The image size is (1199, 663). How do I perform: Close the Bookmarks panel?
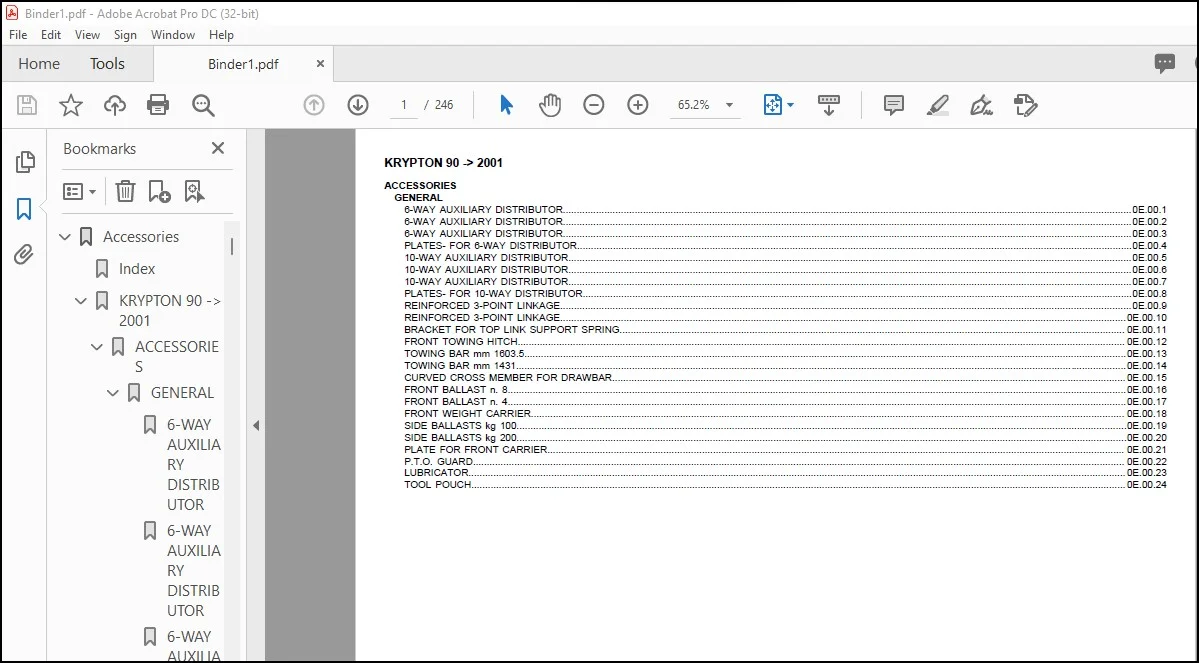coord(218,148)
